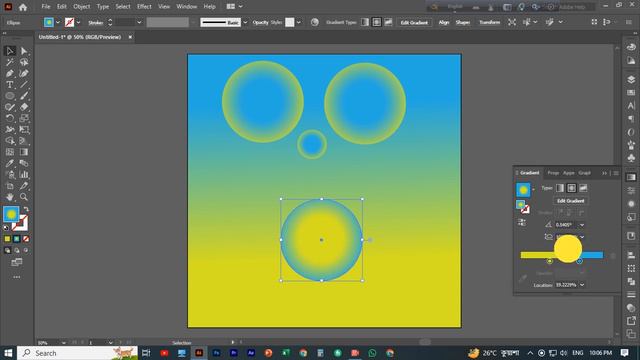This screenshot has width=640, height=360.
Task: Pick the Line Segment tool
Action: click(24, 85)
